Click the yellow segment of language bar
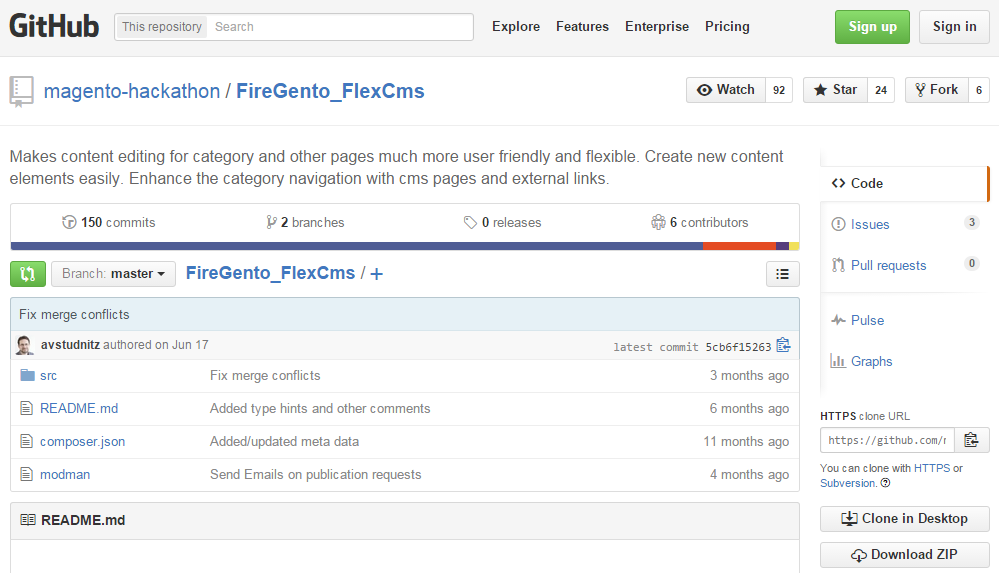The width and height of the screenshot is (999, 573). pos(794,246)
